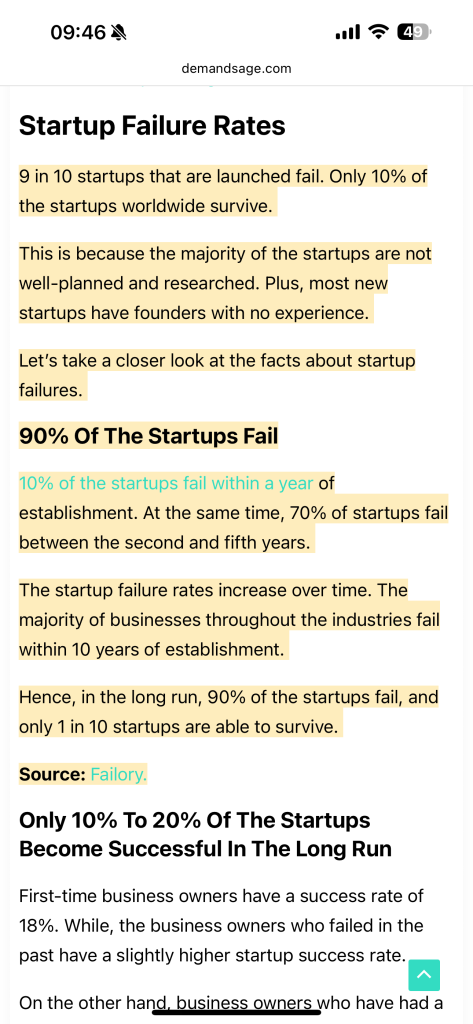Tap the cellular signal bars icon

click(x=348, y=32)
